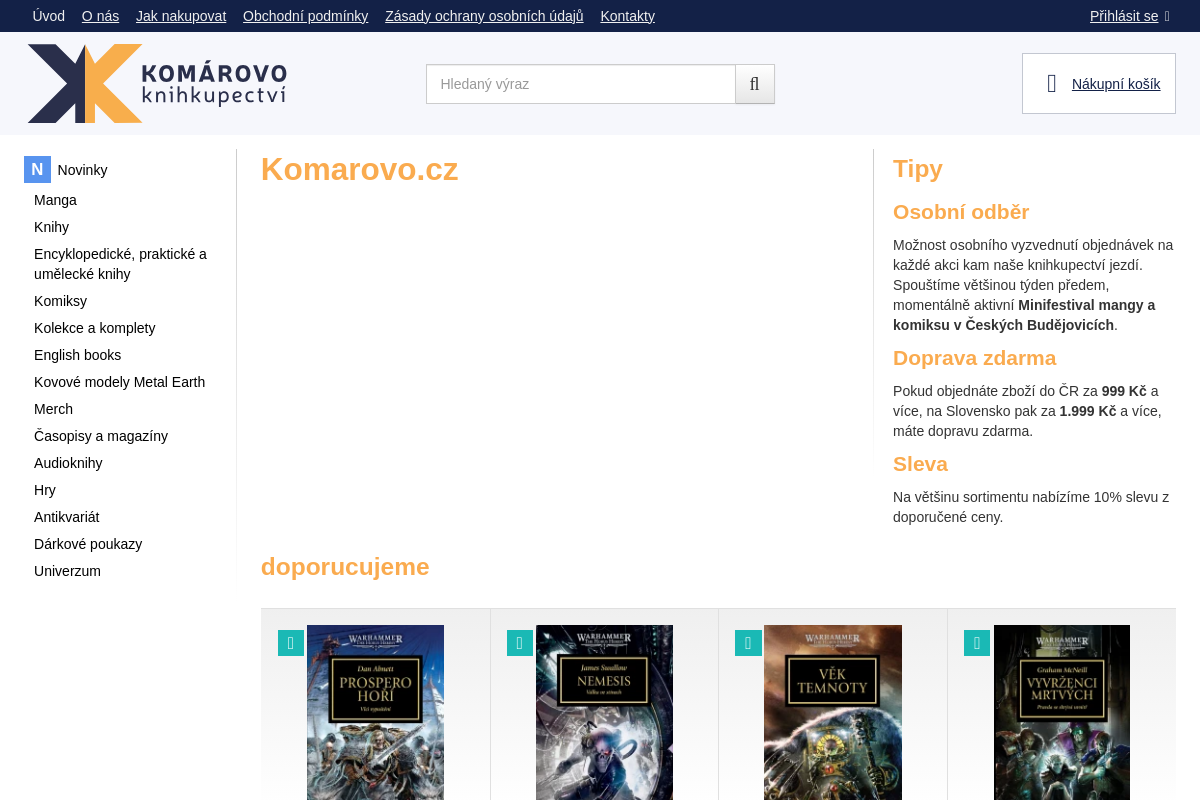The image size is (1200, 800).
Task: Open Kovové modely Metal Earth category
Action: 119,382
